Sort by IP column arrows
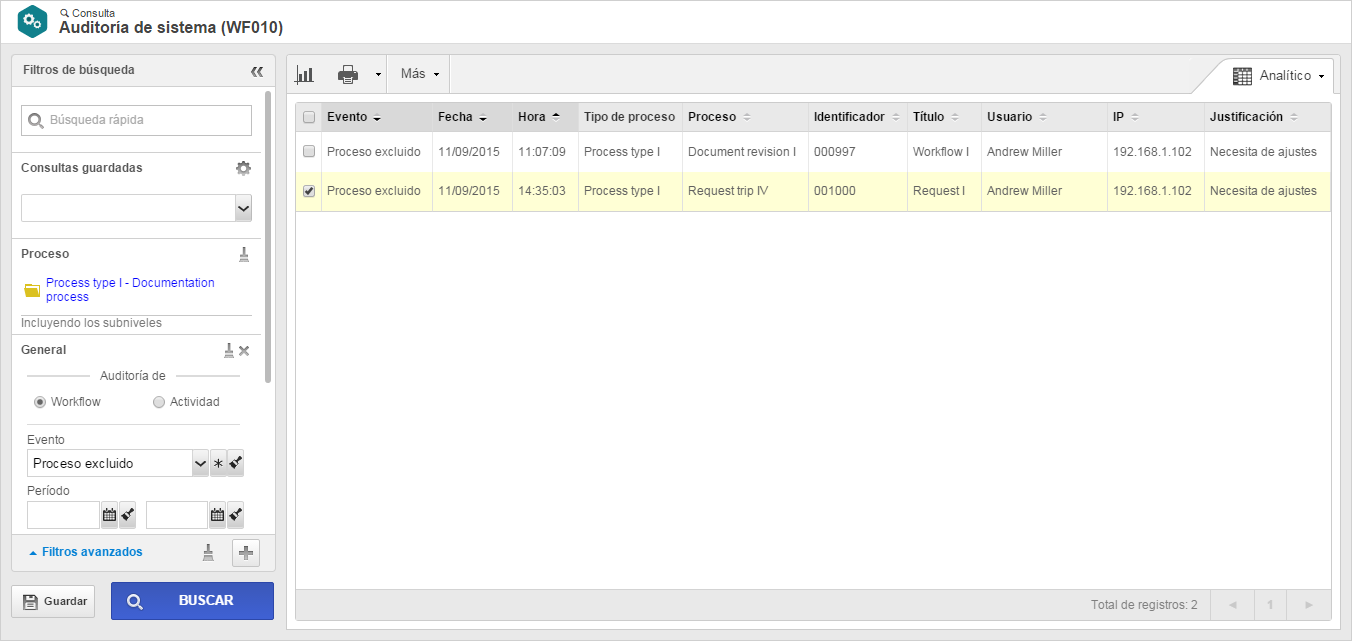The width and height of the screenshot is (1352, 641). (x=1134, y=118)
